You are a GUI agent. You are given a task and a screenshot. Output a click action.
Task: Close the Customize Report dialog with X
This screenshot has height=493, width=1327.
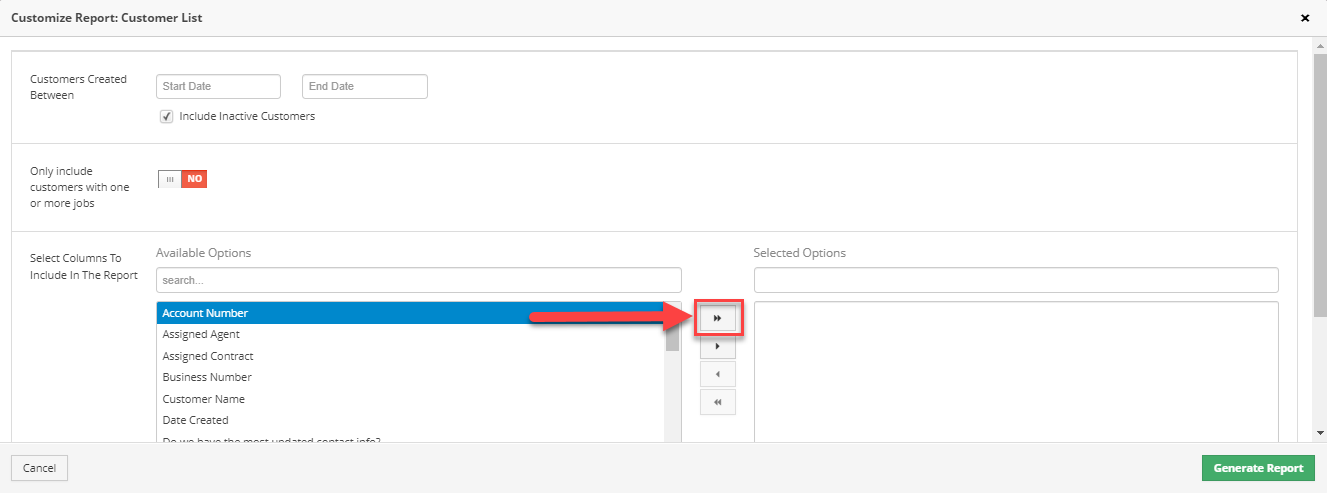1305,18
